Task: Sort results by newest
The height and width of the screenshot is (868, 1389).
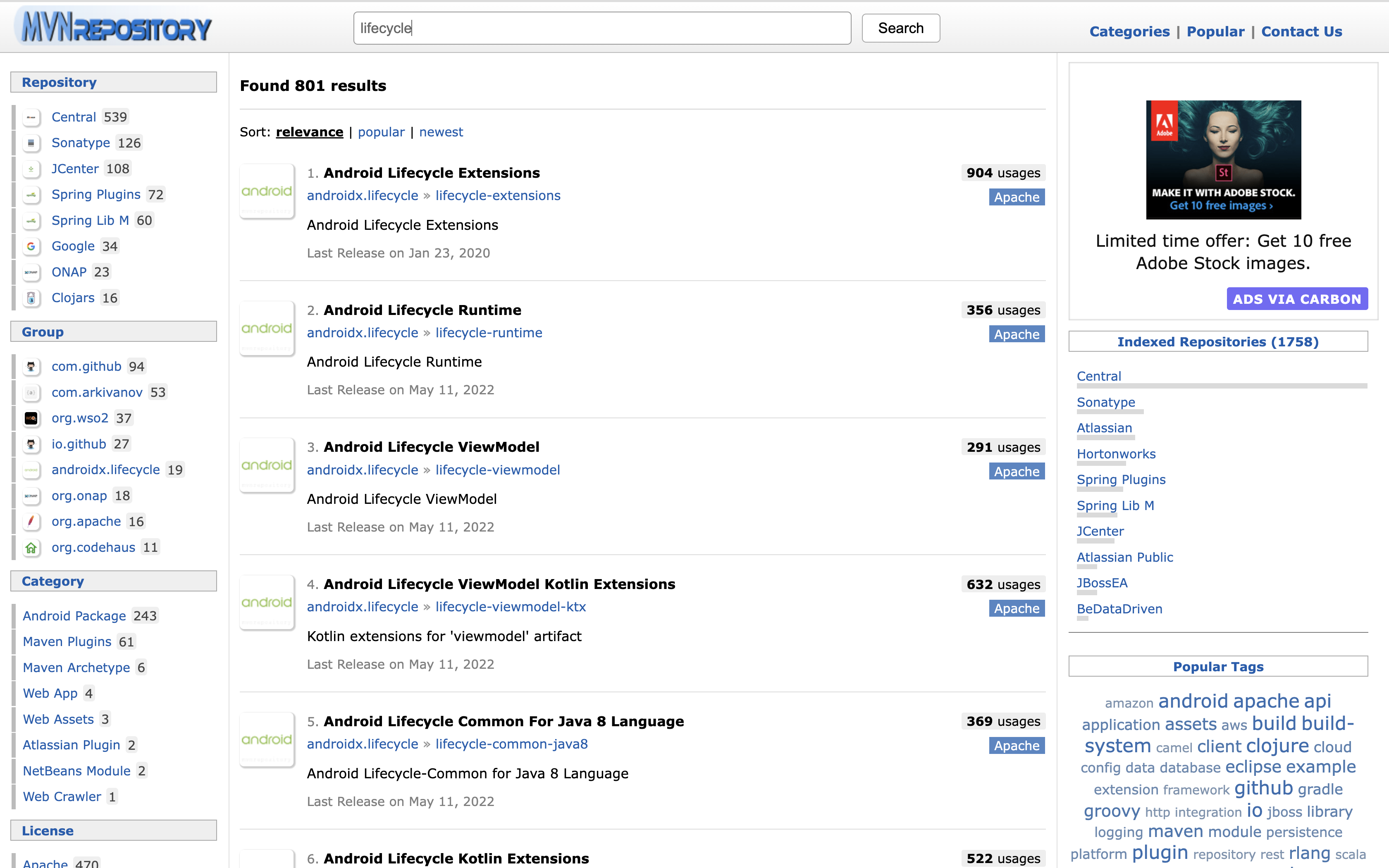Action: click(441, 131)
